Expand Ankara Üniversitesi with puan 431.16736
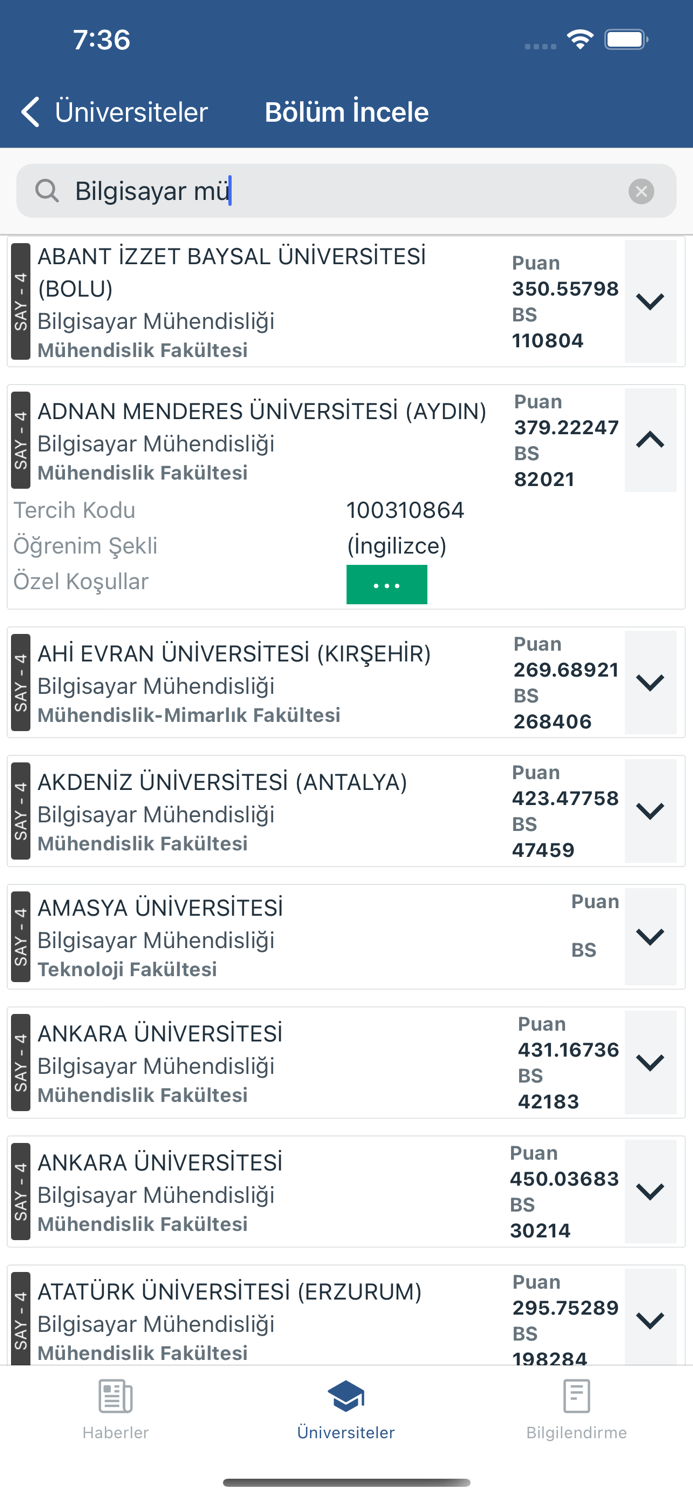 [x=650, y=1062]
